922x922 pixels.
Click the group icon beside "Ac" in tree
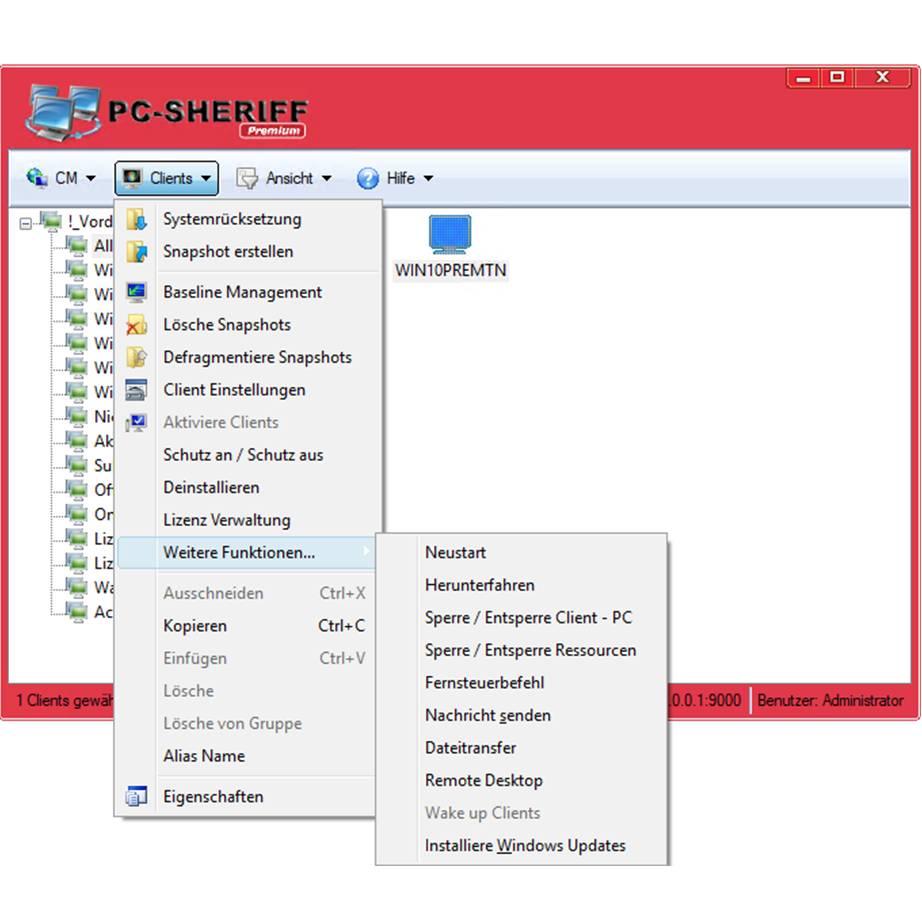point(76,612)
